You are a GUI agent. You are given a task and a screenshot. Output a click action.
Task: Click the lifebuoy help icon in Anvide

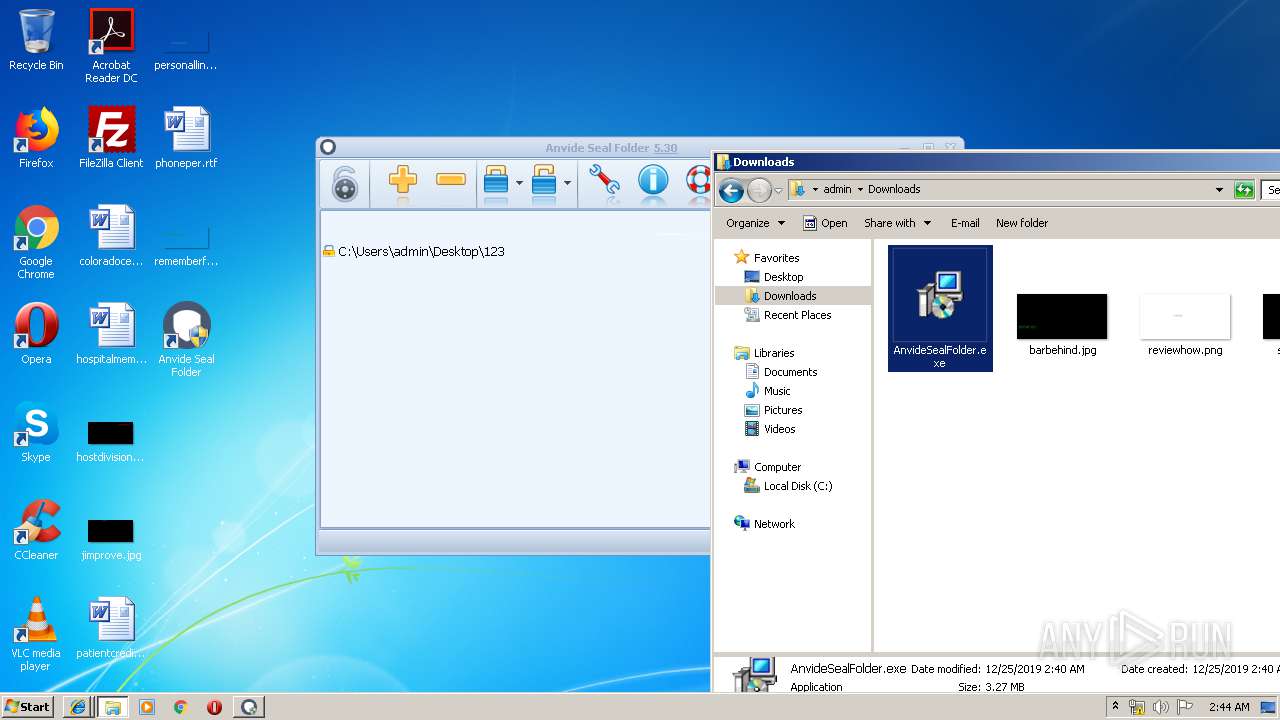(x=698, y=181)
